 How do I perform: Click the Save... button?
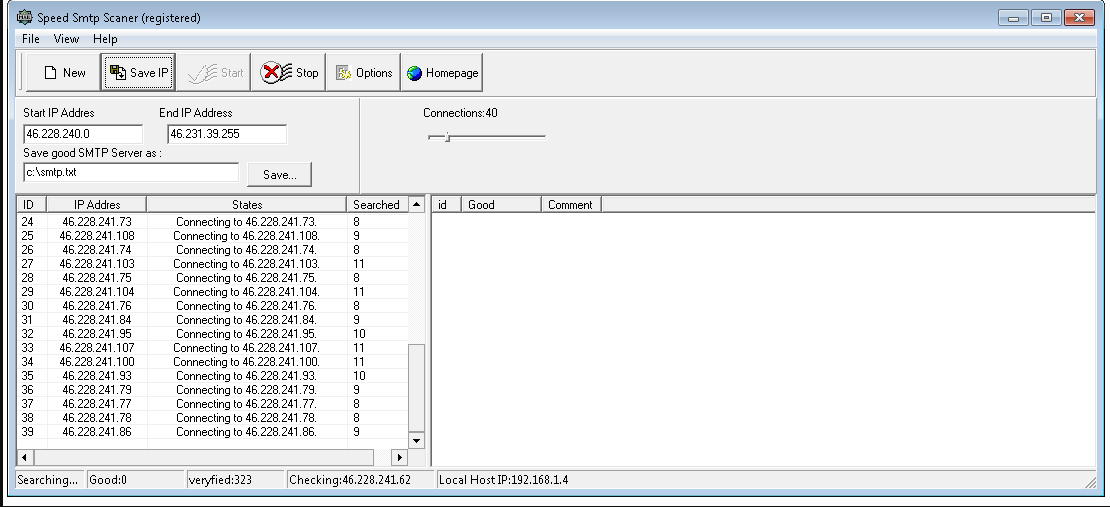[x=280, y=175]
